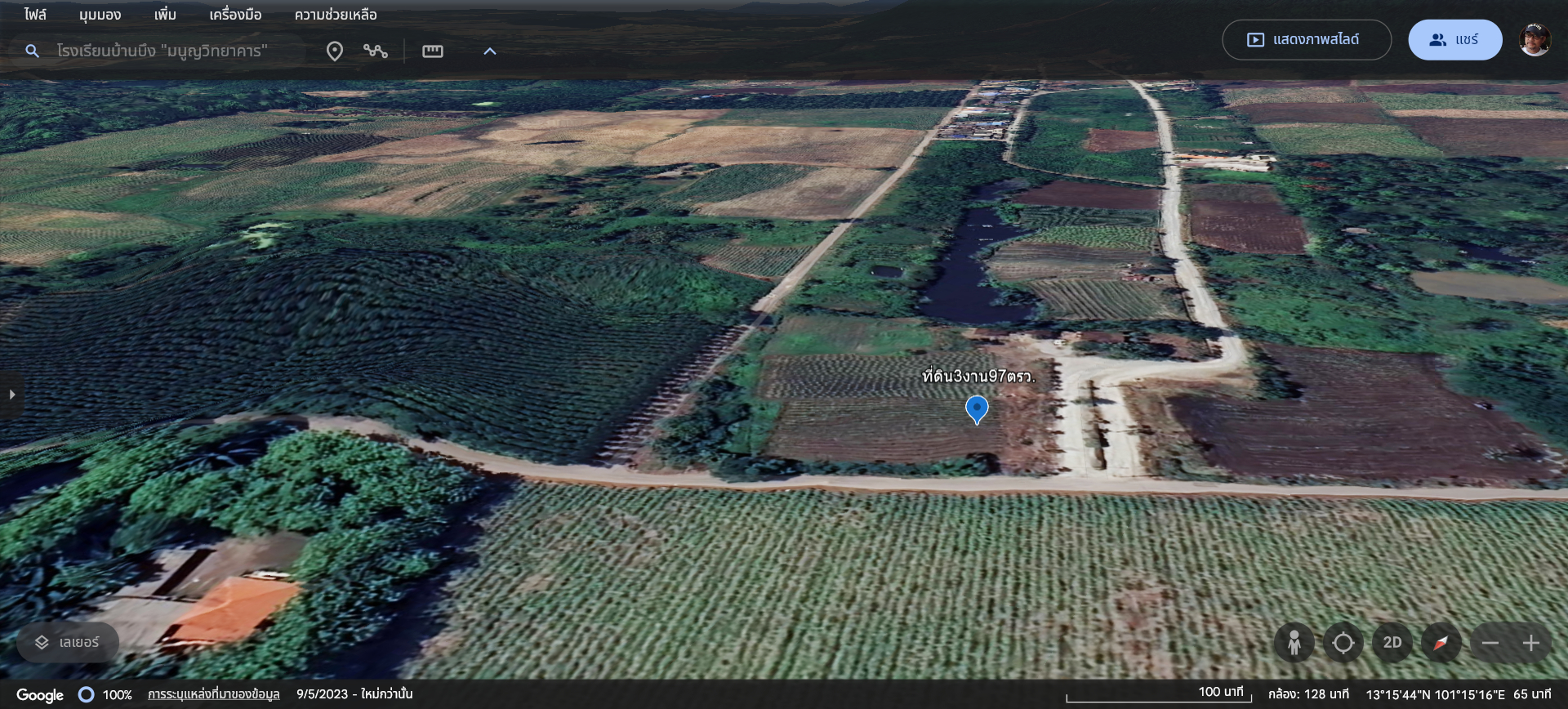The image size is (1568, 709).
Task: Open the มุมมอง menu
Action: (100, 15)
